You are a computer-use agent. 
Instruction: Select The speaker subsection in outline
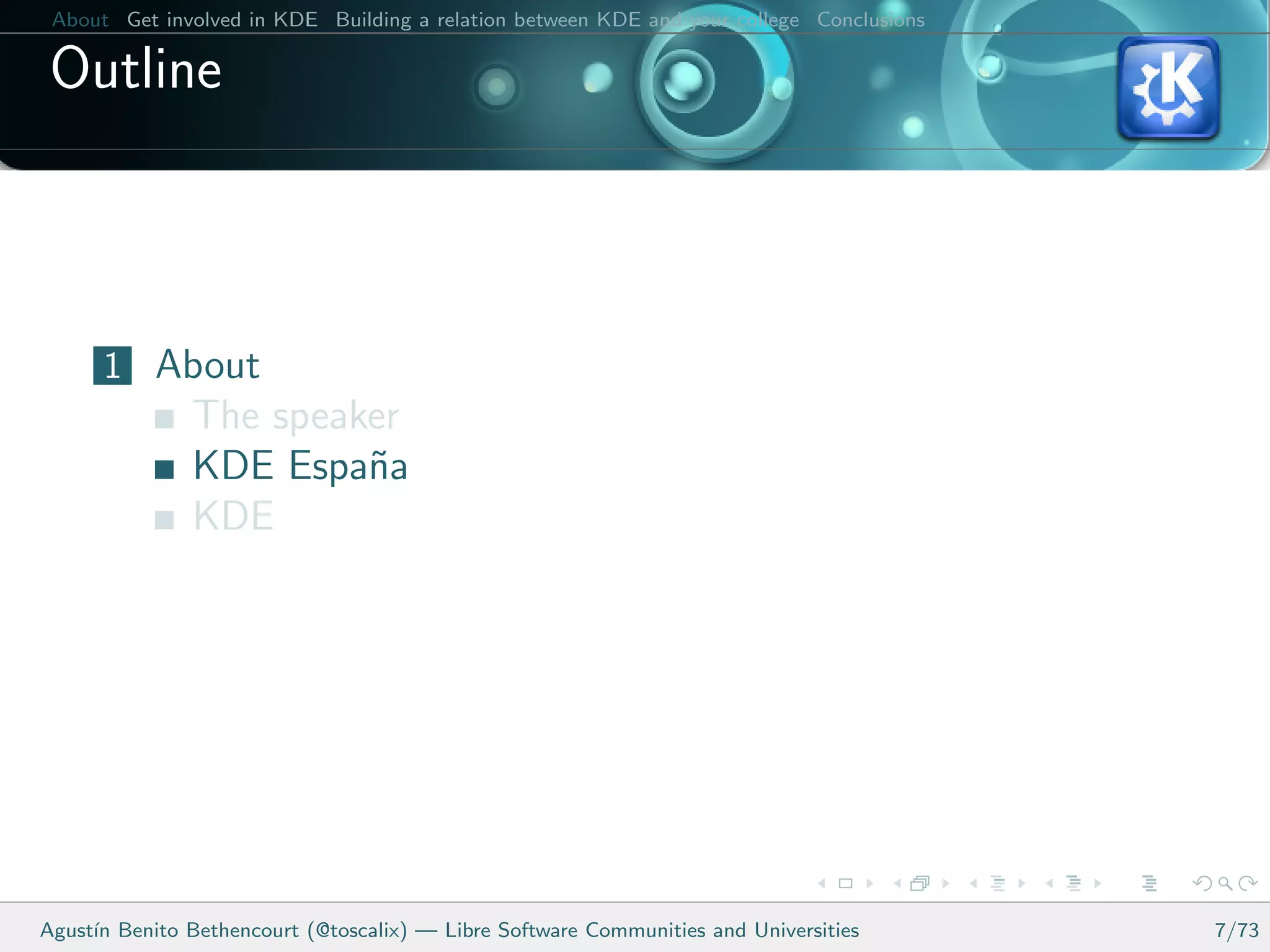(296, 415)
